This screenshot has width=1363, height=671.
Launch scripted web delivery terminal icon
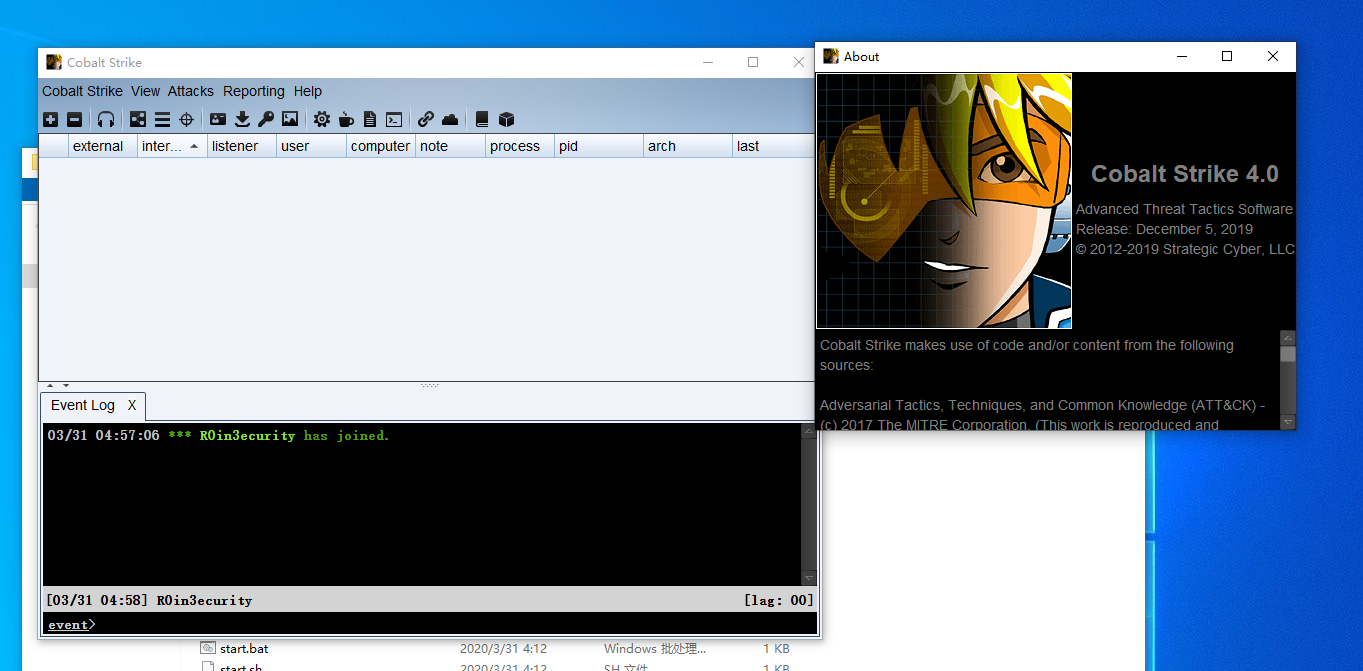coord(394,120)
